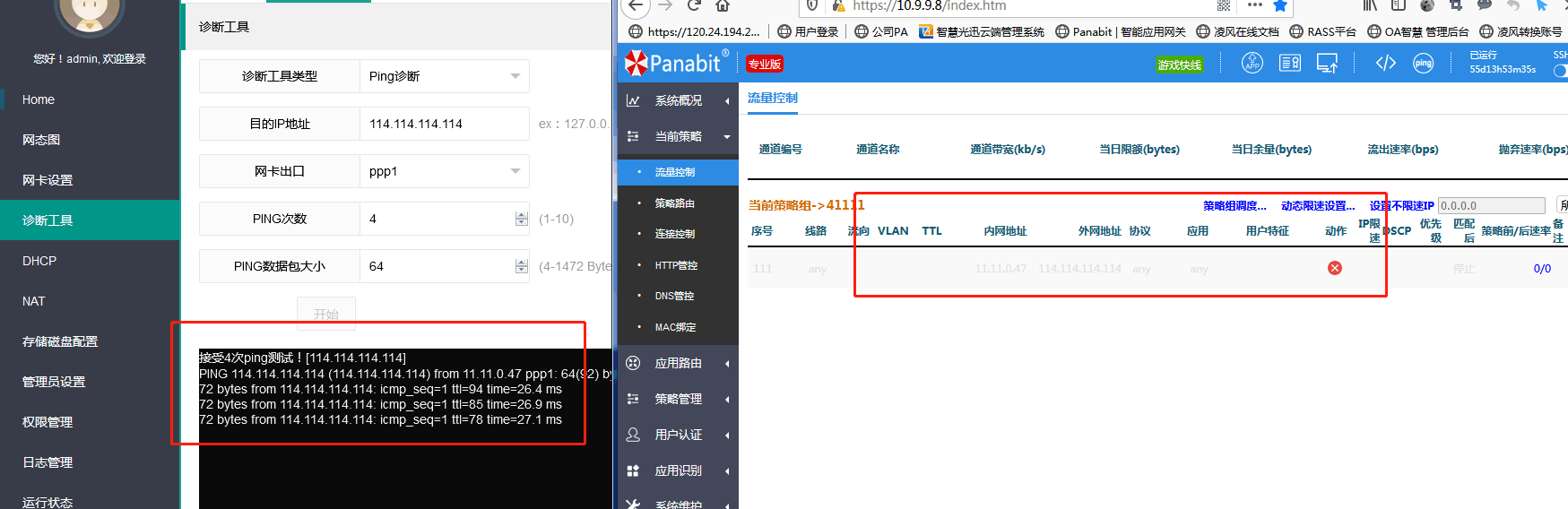Screen dimensions: 1568x509
Task: Click the red deny action icon in policy row
Action: pyautogui.click(x=1334, y=268)
